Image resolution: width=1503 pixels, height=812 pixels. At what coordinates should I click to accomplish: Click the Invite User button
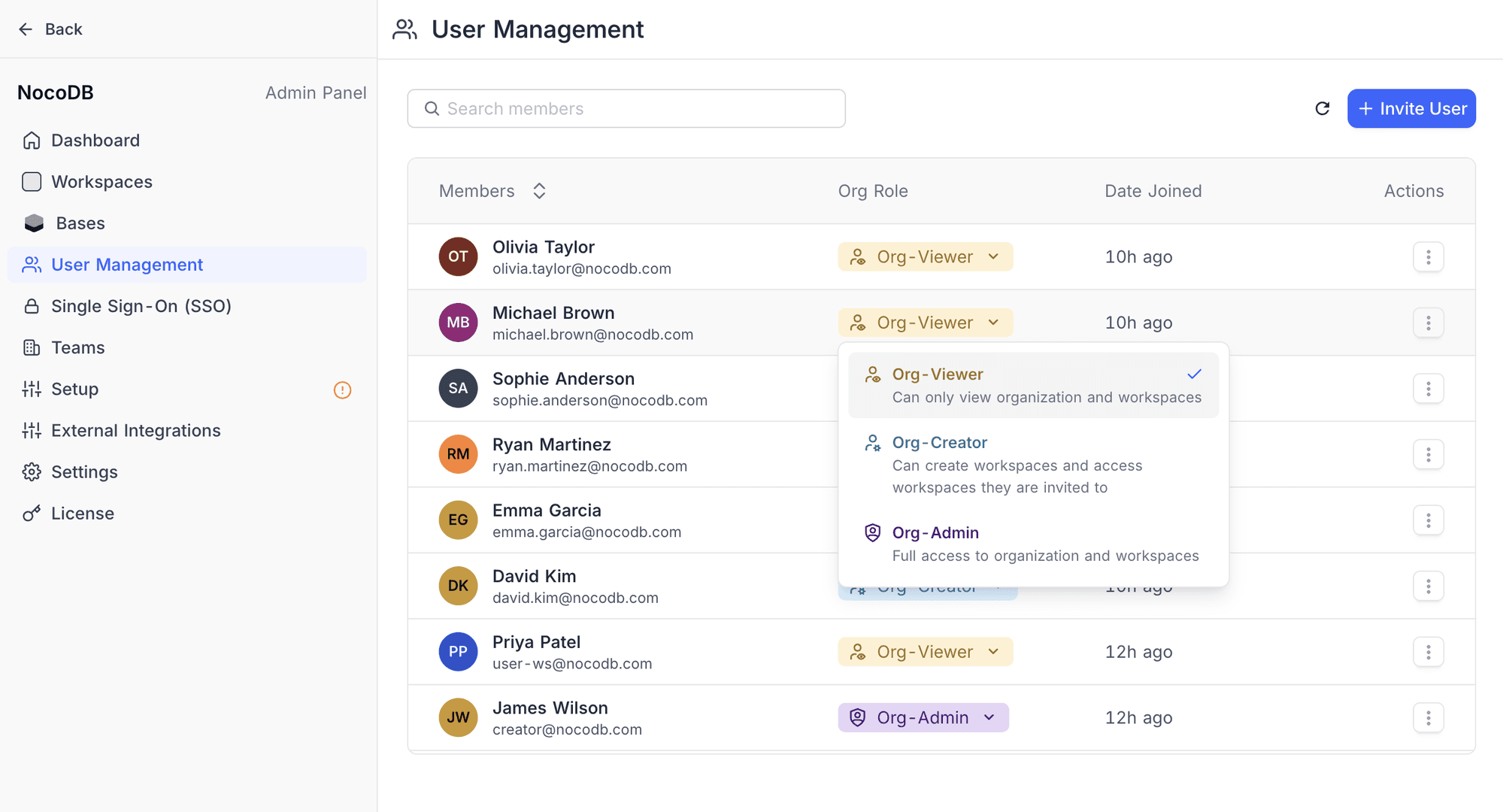[1411, 108]
